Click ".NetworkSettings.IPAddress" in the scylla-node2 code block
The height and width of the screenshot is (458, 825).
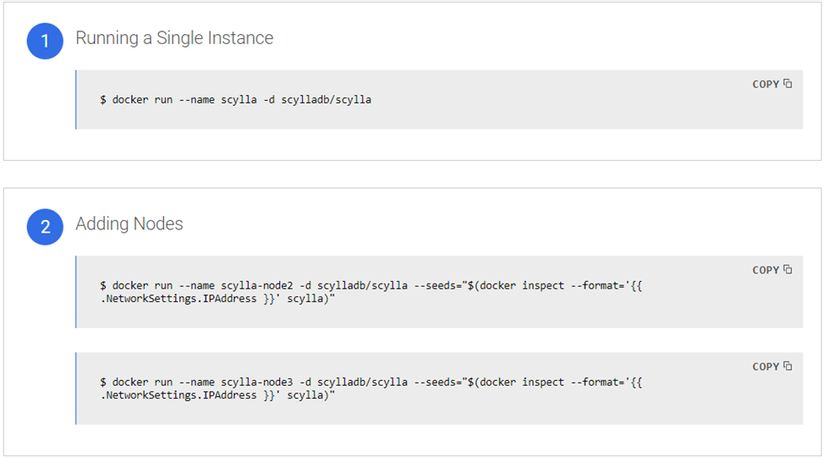(x=178, y=299)
